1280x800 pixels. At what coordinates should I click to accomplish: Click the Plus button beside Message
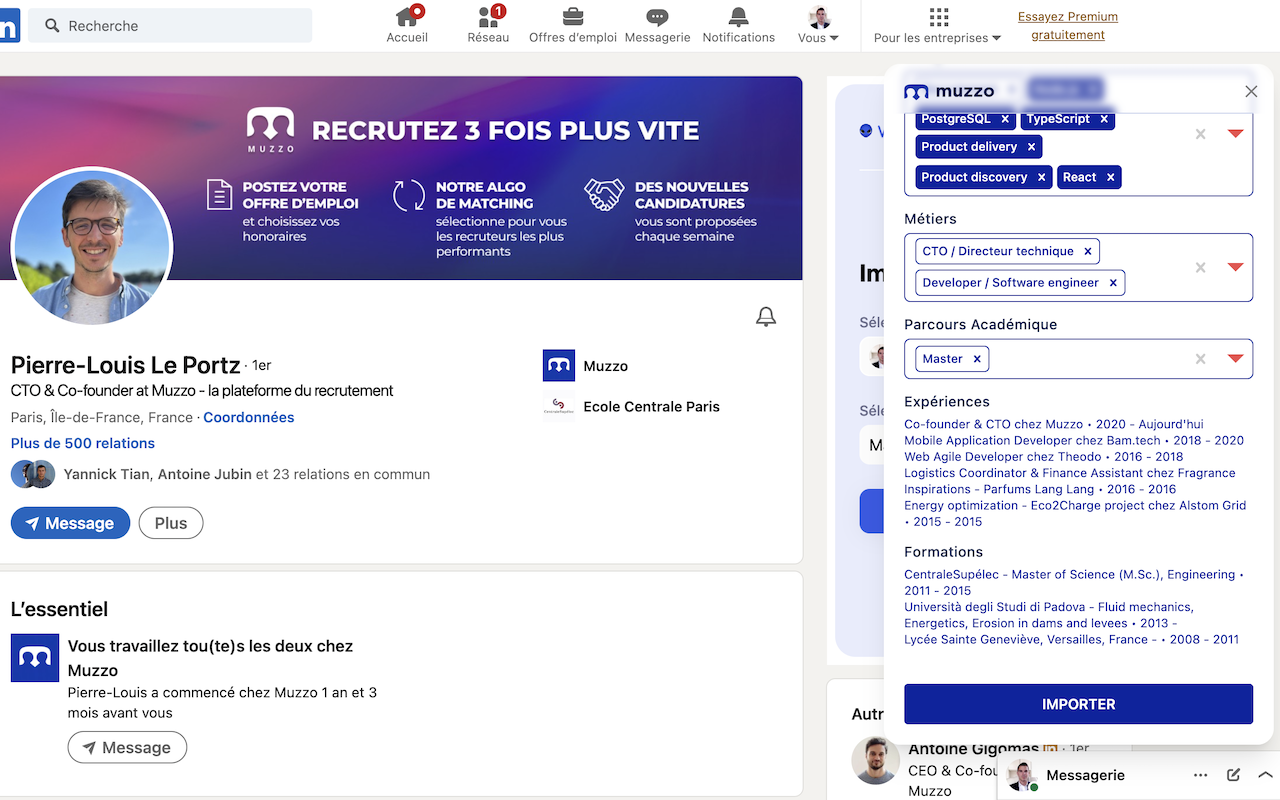click(x=171, y=523)
